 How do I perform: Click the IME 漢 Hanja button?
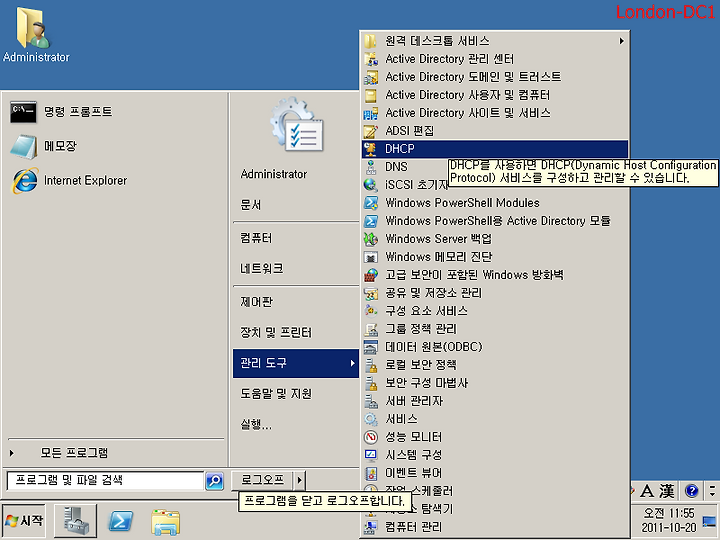pos(667,491)
